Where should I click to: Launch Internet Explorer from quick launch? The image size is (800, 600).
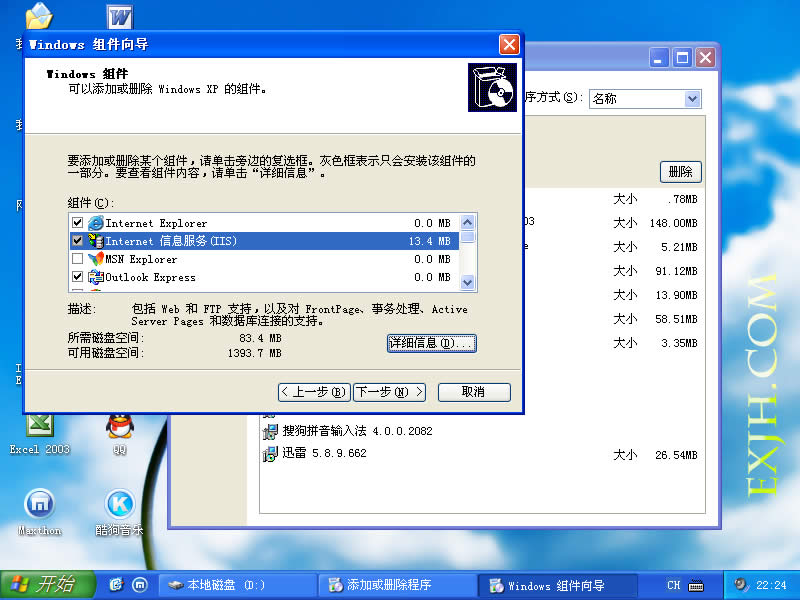point(117,585)
